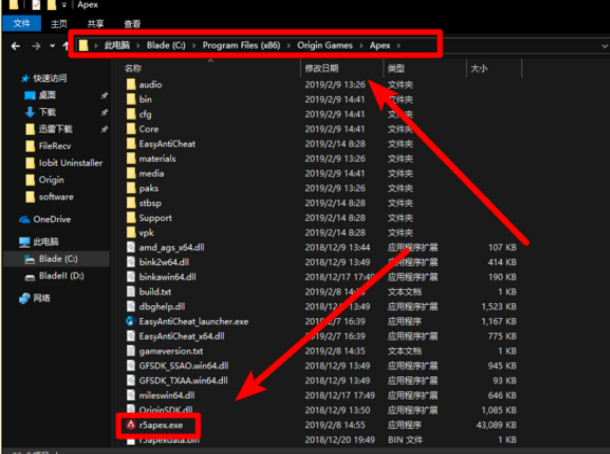Expand the 此电脑 tree node in sidebar
The height and width of the screenshot is (454, 610).
click(10, 241)
